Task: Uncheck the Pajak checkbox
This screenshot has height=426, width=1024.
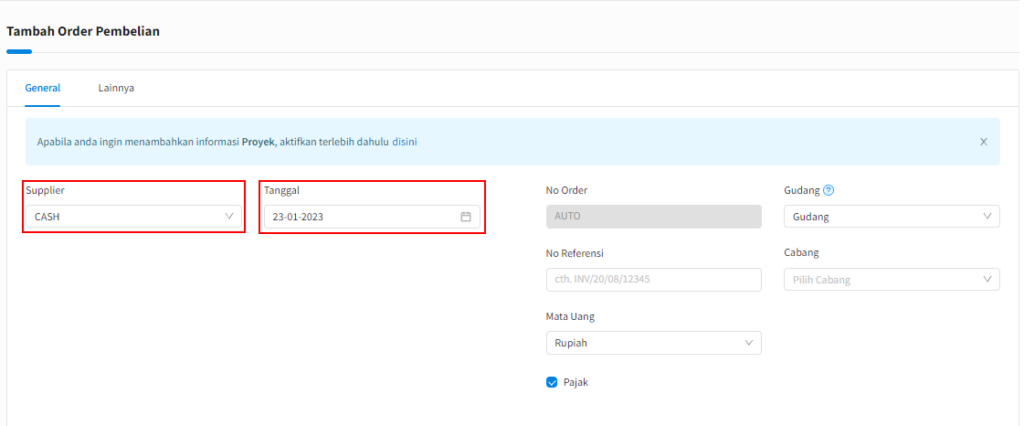Action: (x=552, y=382)
